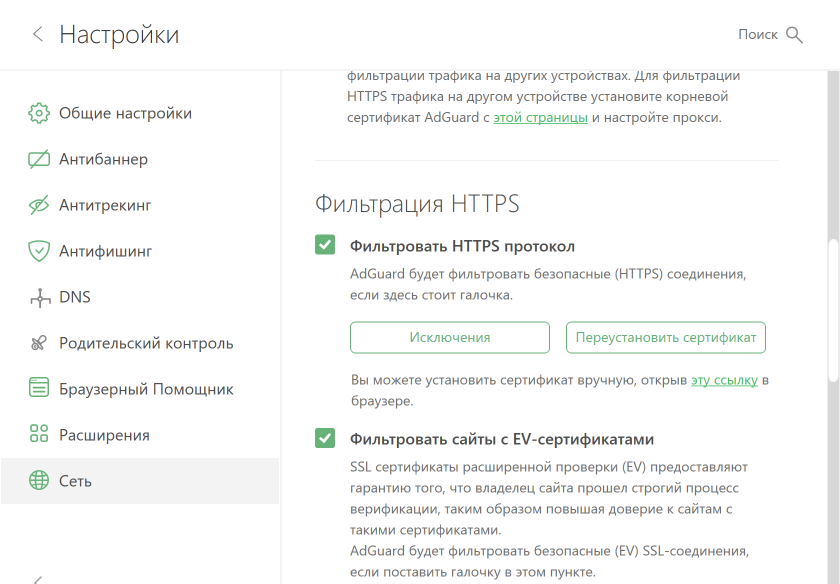
Task: Click the Сеть globe icon
Action: tap(39, 480)
